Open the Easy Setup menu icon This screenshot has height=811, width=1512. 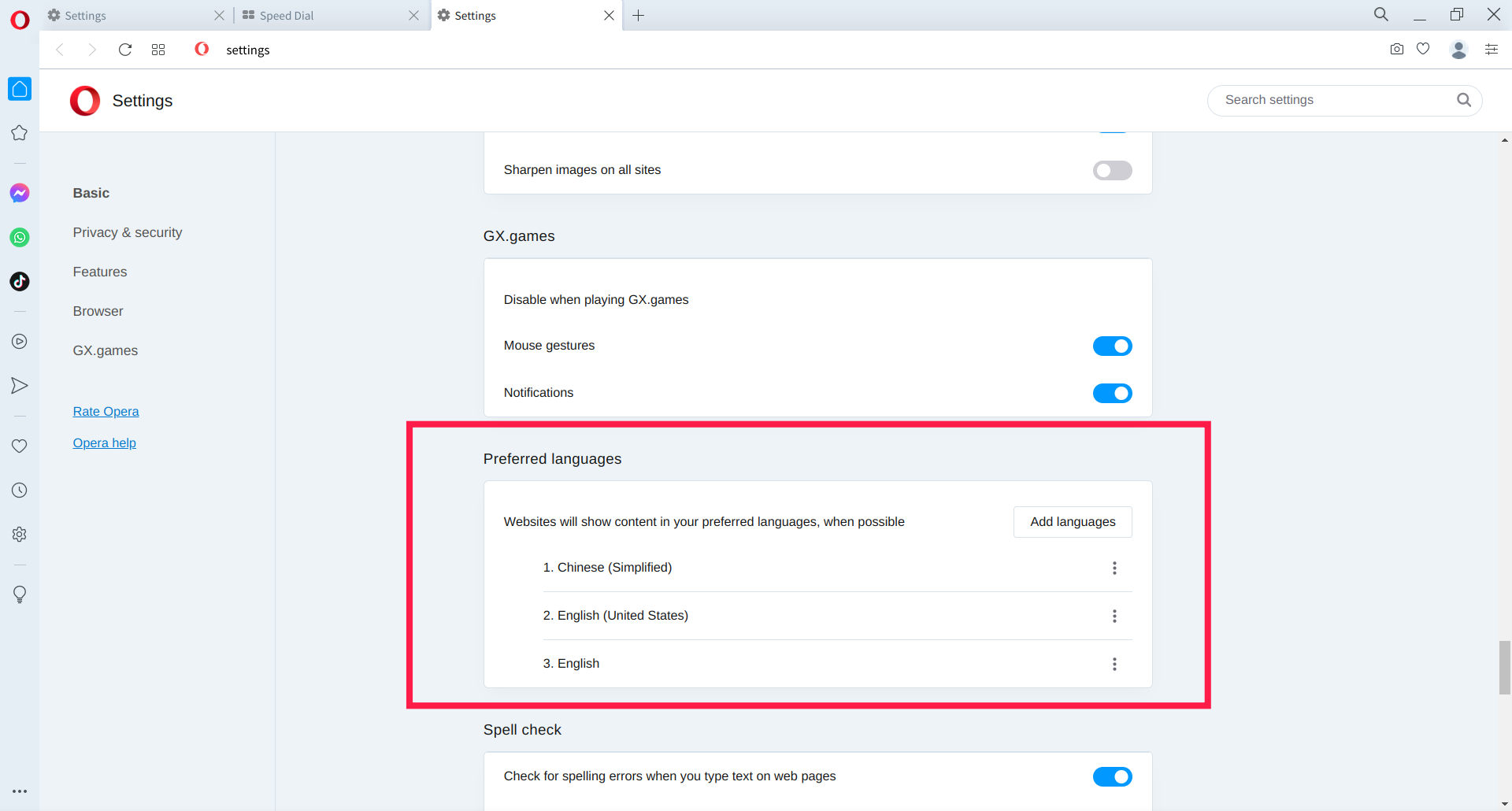1491,49
